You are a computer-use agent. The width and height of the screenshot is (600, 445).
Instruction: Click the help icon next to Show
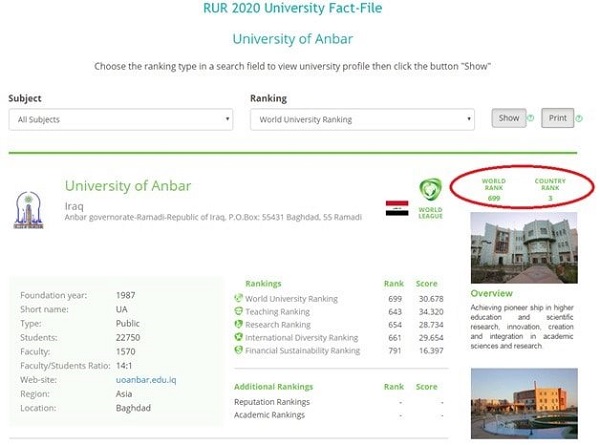(x=530, y=118)
